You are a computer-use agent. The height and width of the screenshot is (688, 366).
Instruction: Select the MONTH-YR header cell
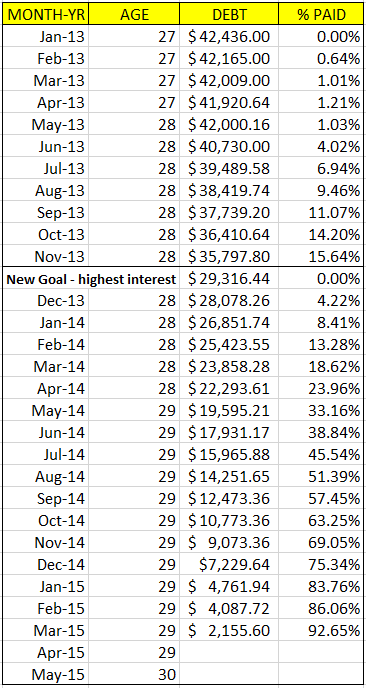(44, 14)
